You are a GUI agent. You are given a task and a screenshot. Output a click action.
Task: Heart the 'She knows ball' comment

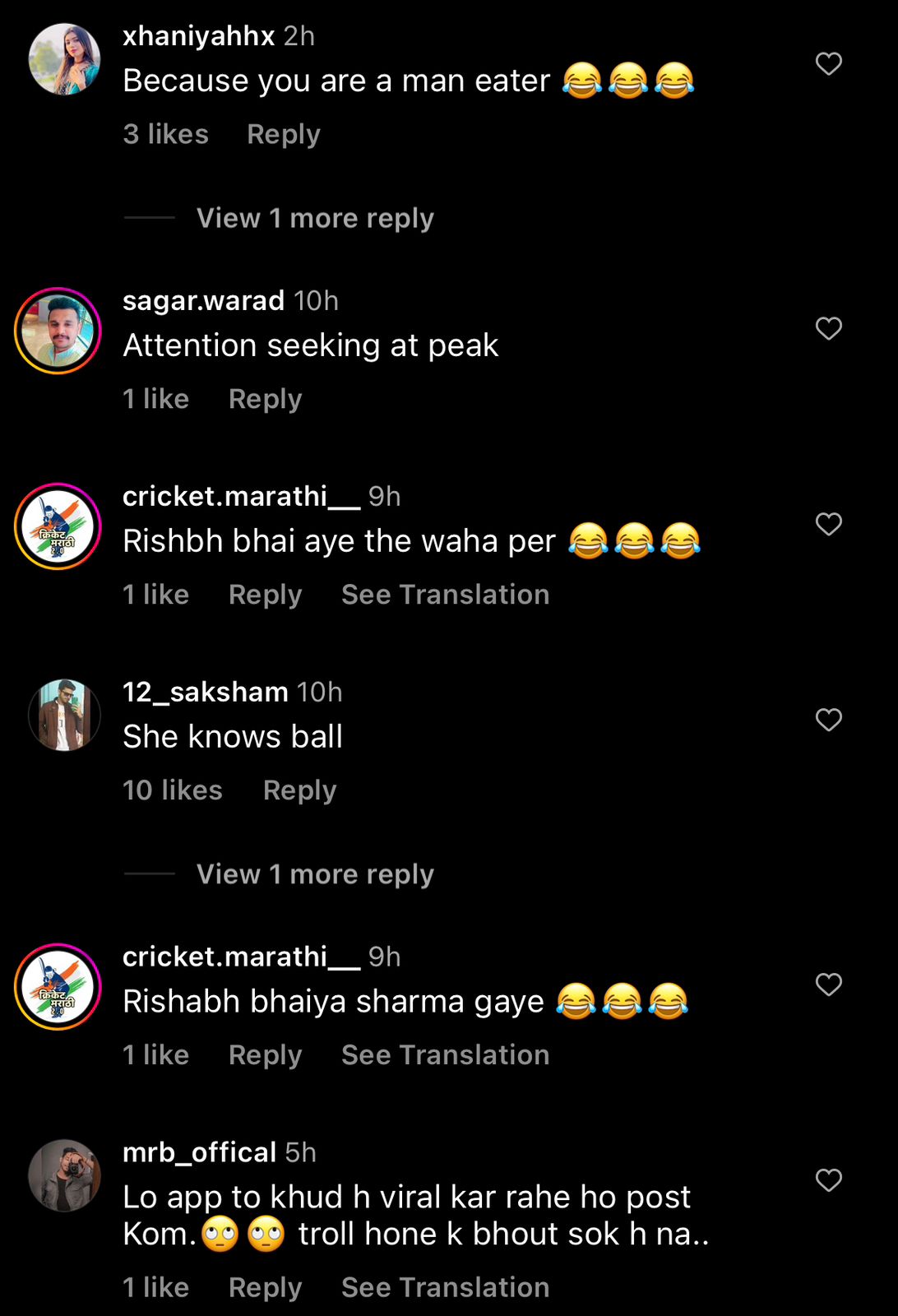(829, 721)
